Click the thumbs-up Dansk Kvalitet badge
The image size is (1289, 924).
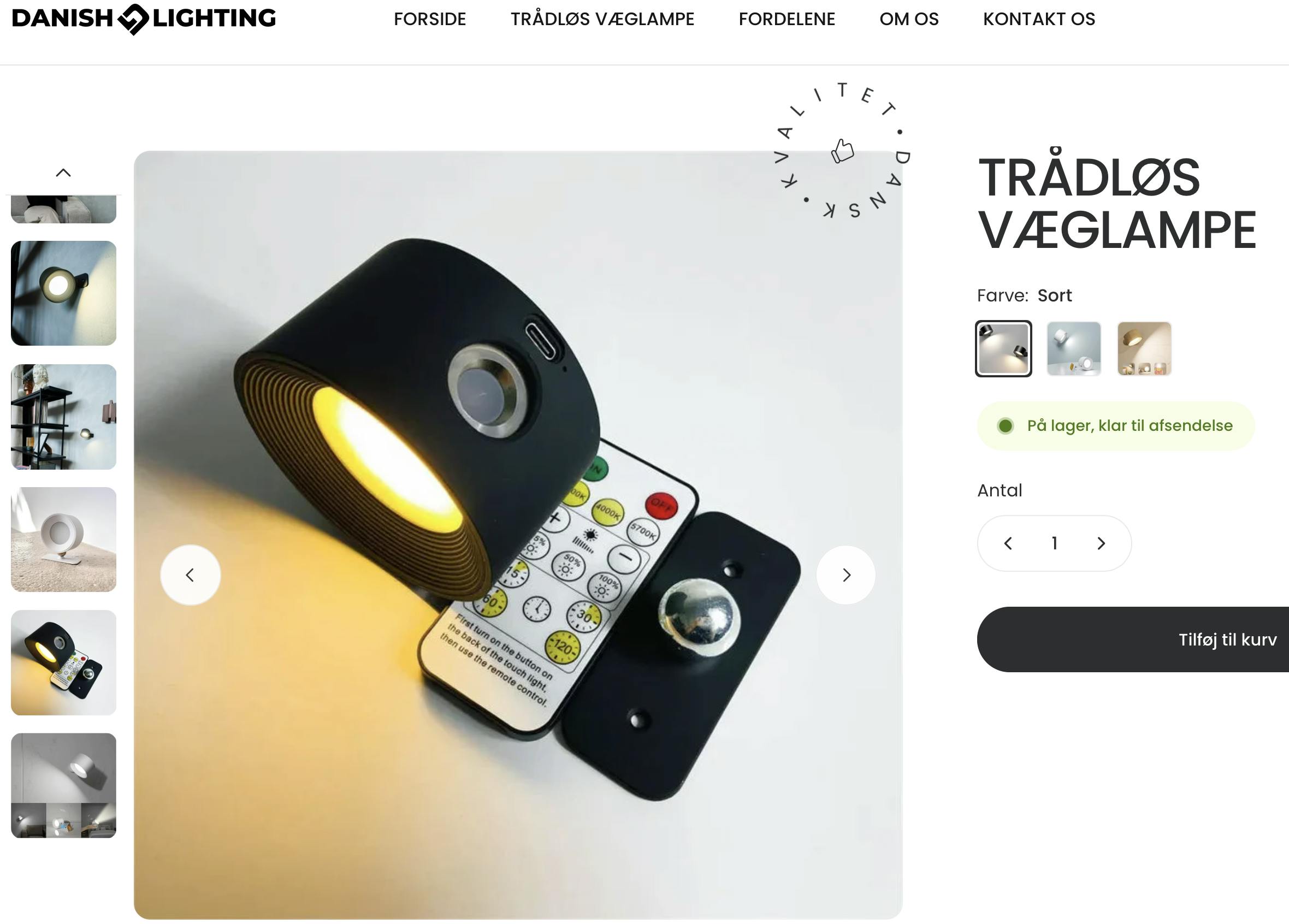pos(843,151)
